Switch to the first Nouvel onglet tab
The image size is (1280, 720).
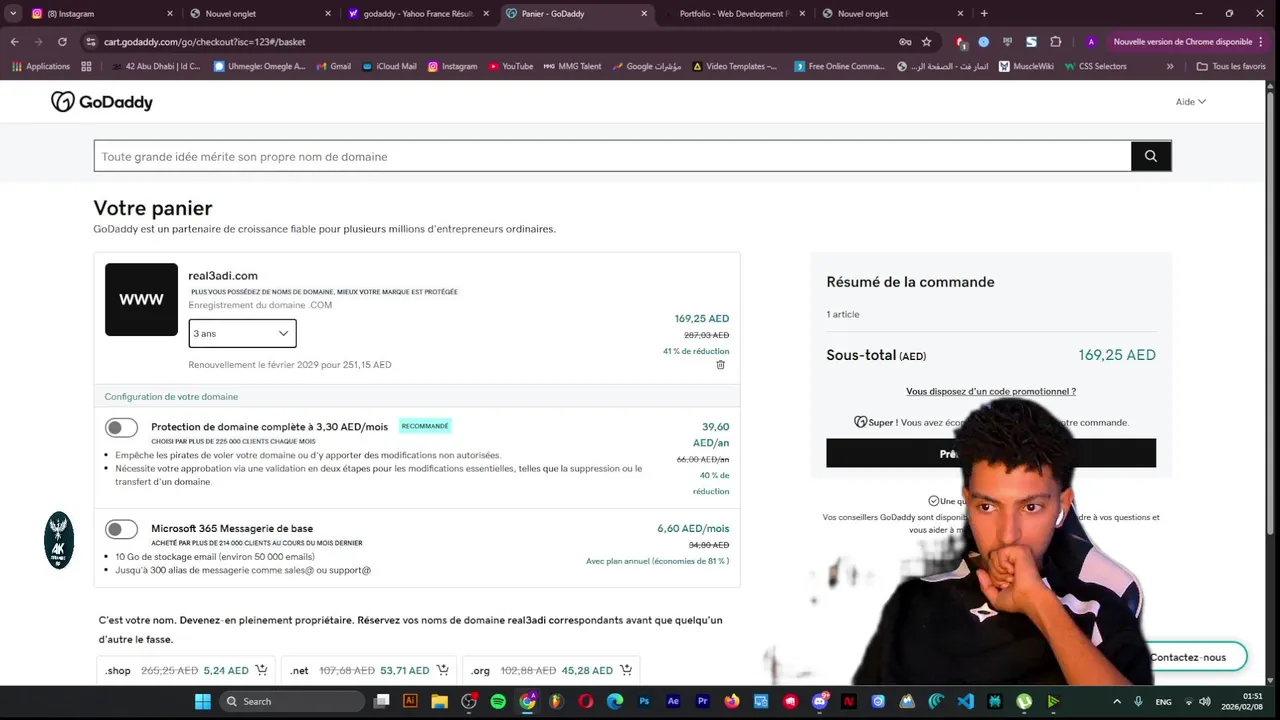pyautogui.click(x=260, y=14)
